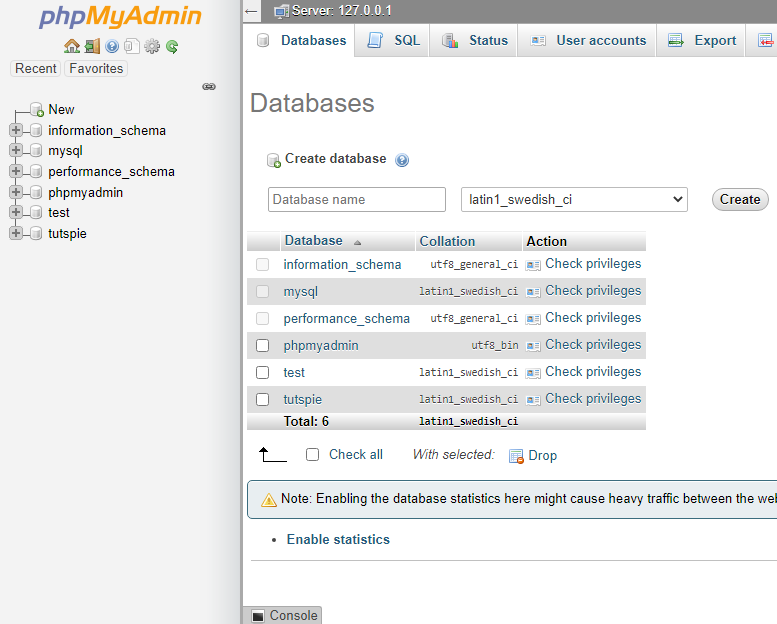Click database icon next to New in tree
777x624 pixels.
coord(37,110)
